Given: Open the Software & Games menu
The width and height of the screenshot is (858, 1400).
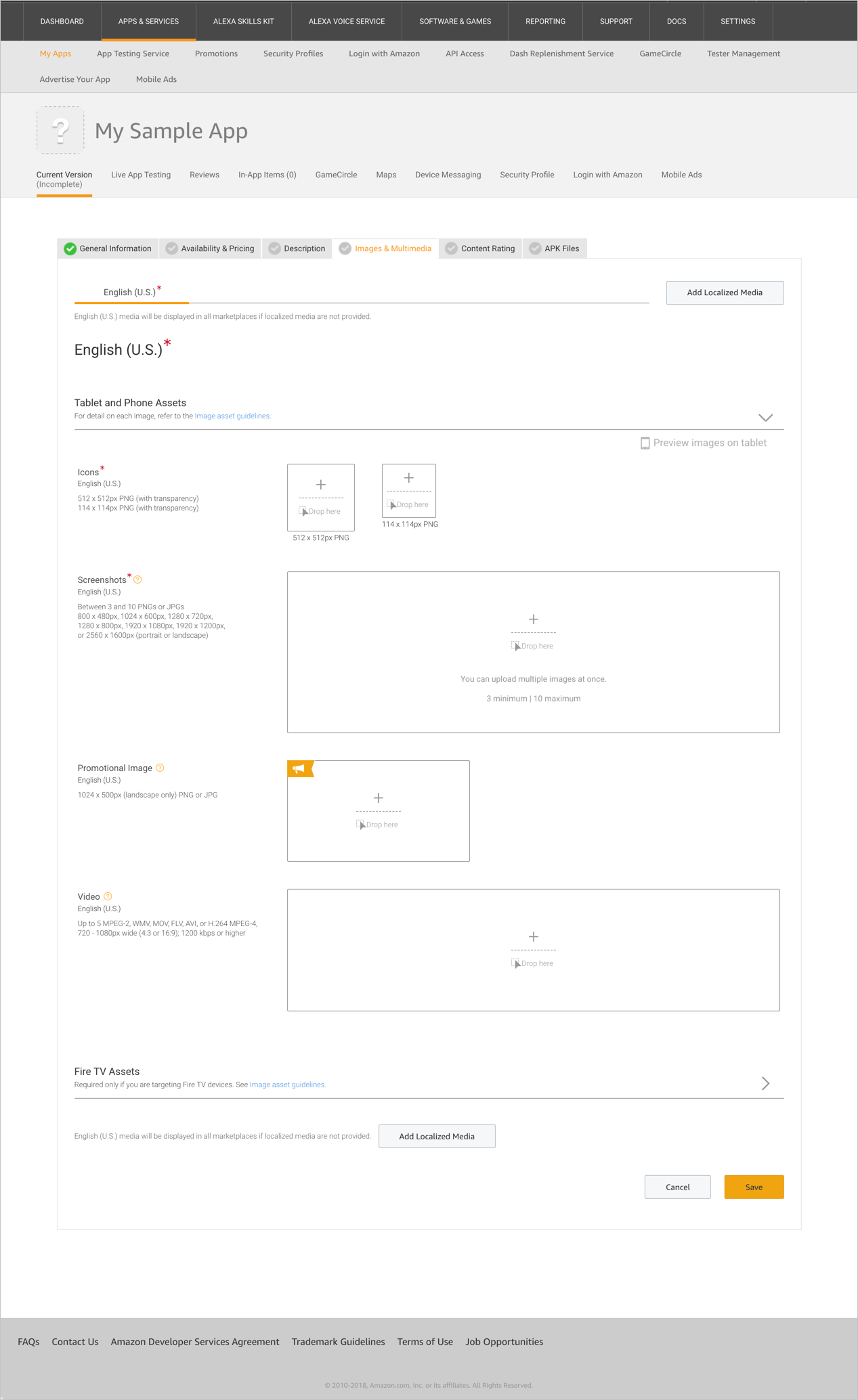Looking at the screenshot, I should [455, 21].
